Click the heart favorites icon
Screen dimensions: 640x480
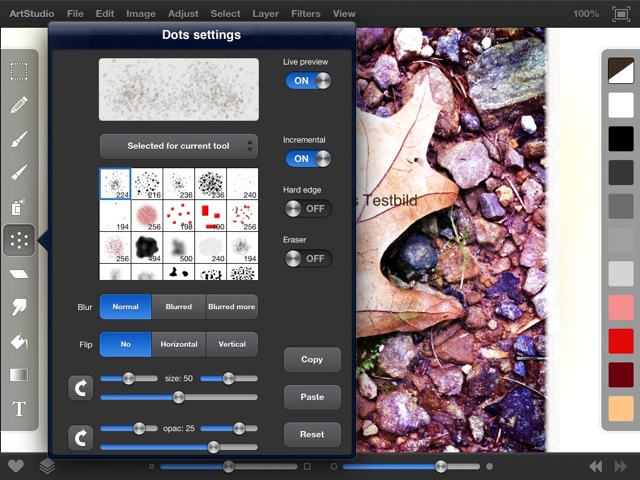click(16, 466)
